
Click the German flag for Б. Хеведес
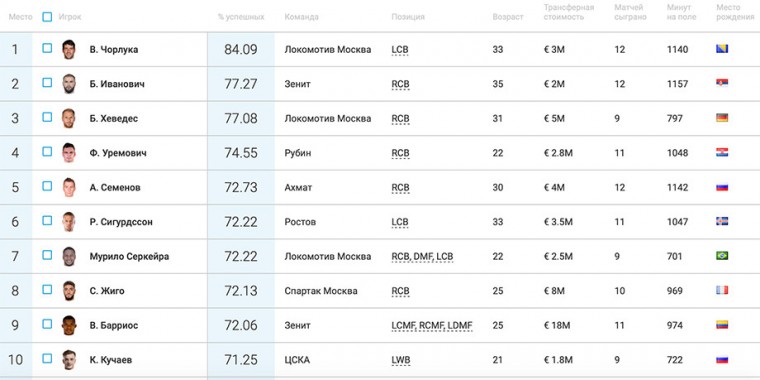point(722,118)
